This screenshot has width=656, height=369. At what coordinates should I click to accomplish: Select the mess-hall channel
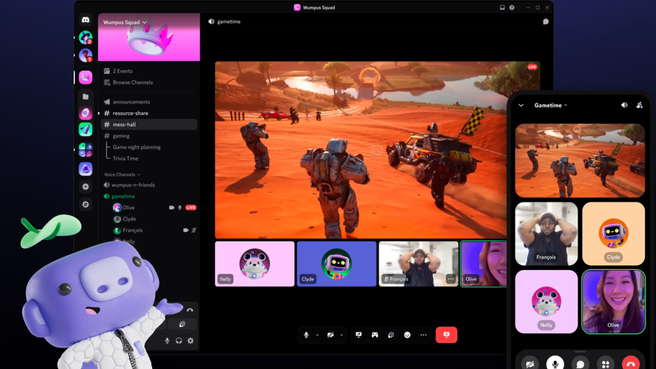tap(149, 125)
